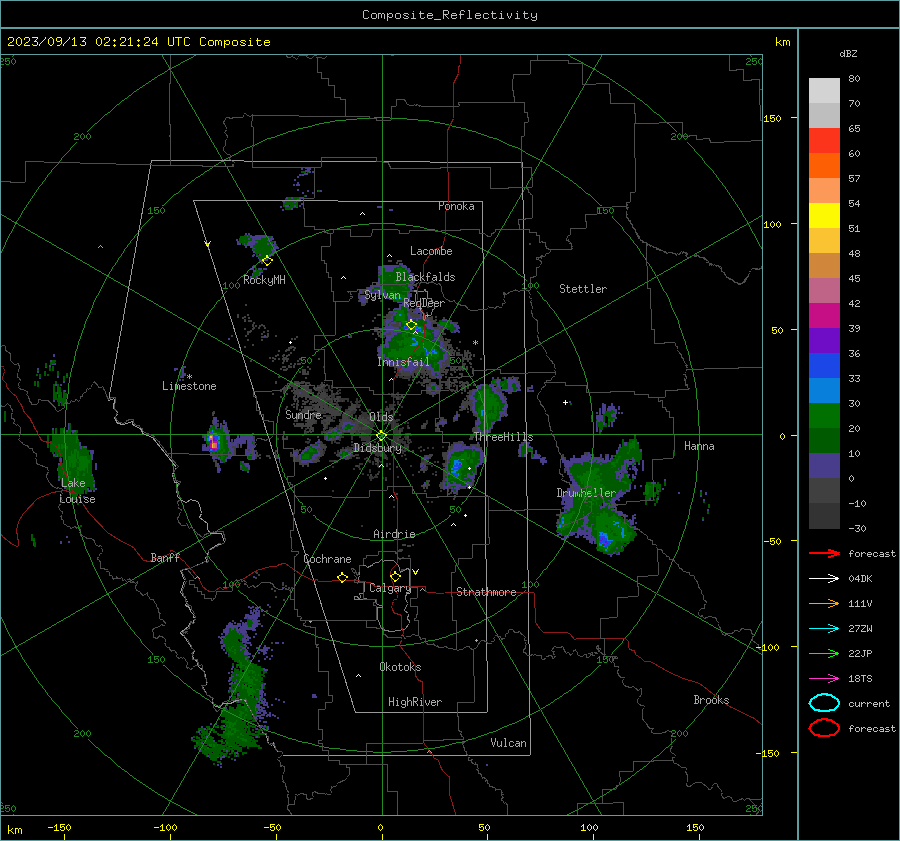The height and width of the screenshot is (841, 900).
Task: Click the Stettler city label
Action: pos(583,289)
